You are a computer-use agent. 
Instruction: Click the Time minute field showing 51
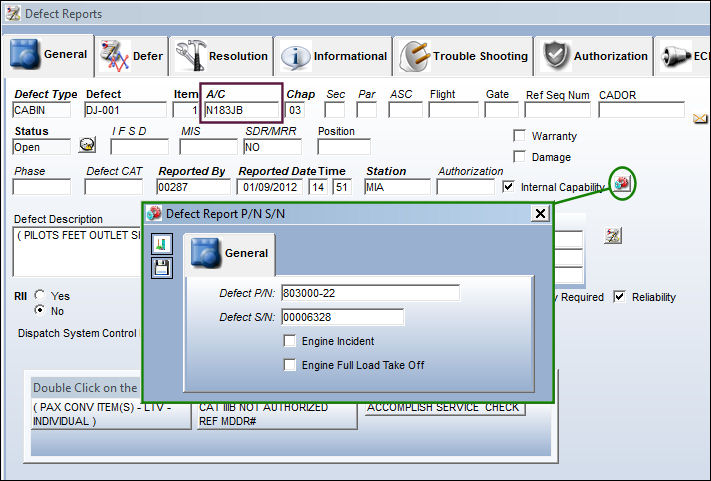(342, 187)
